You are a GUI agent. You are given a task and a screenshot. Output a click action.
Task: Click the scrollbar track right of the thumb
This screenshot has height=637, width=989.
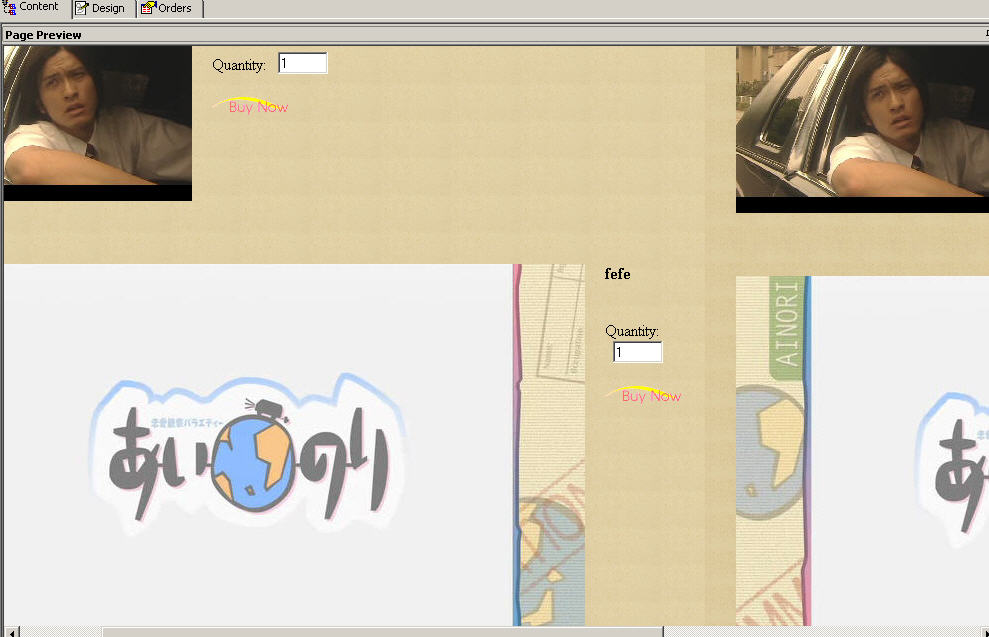[820, 632]
